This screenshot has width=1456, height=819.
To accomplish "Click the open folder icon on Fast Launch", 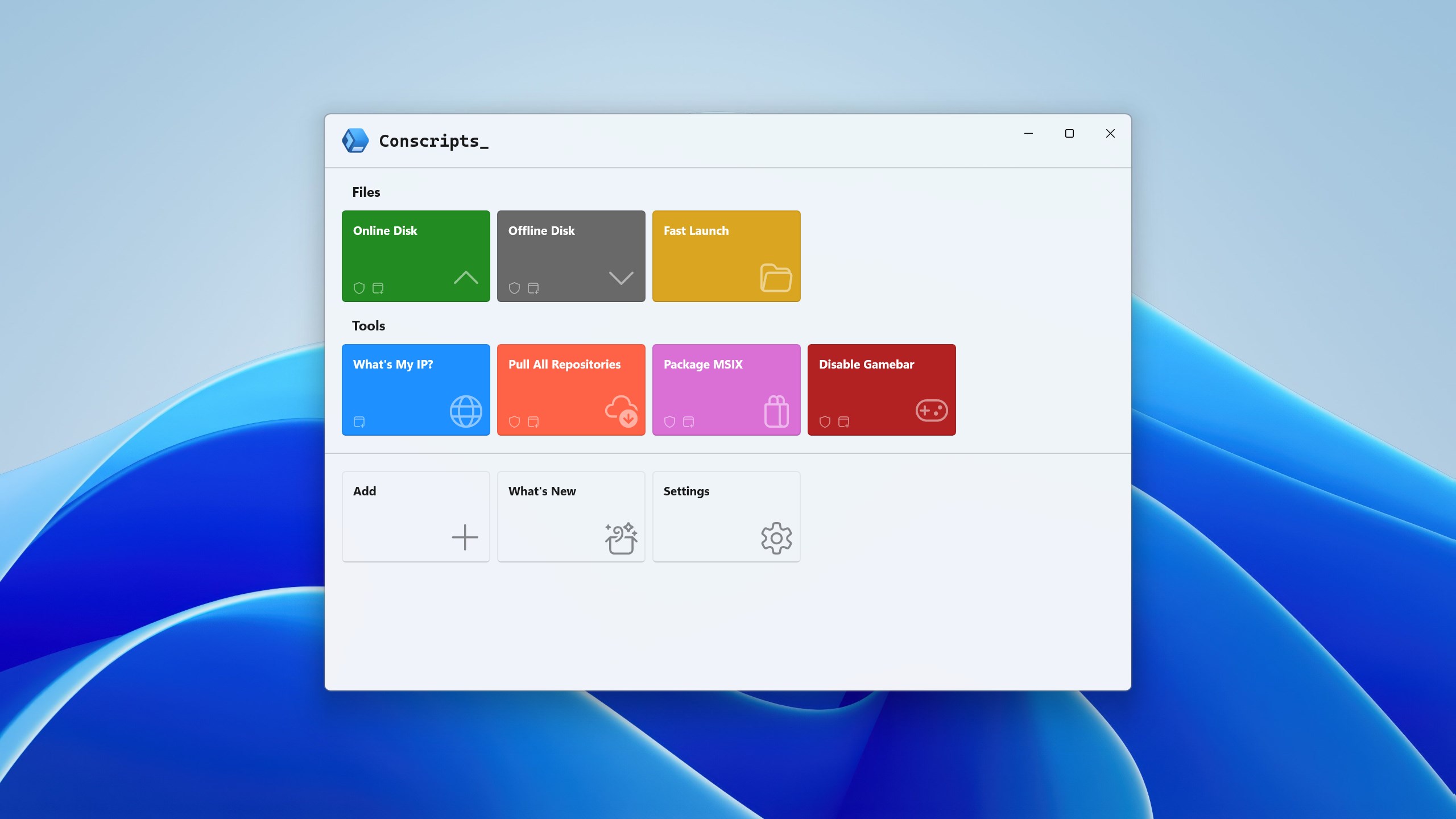I will click(776, 278).
